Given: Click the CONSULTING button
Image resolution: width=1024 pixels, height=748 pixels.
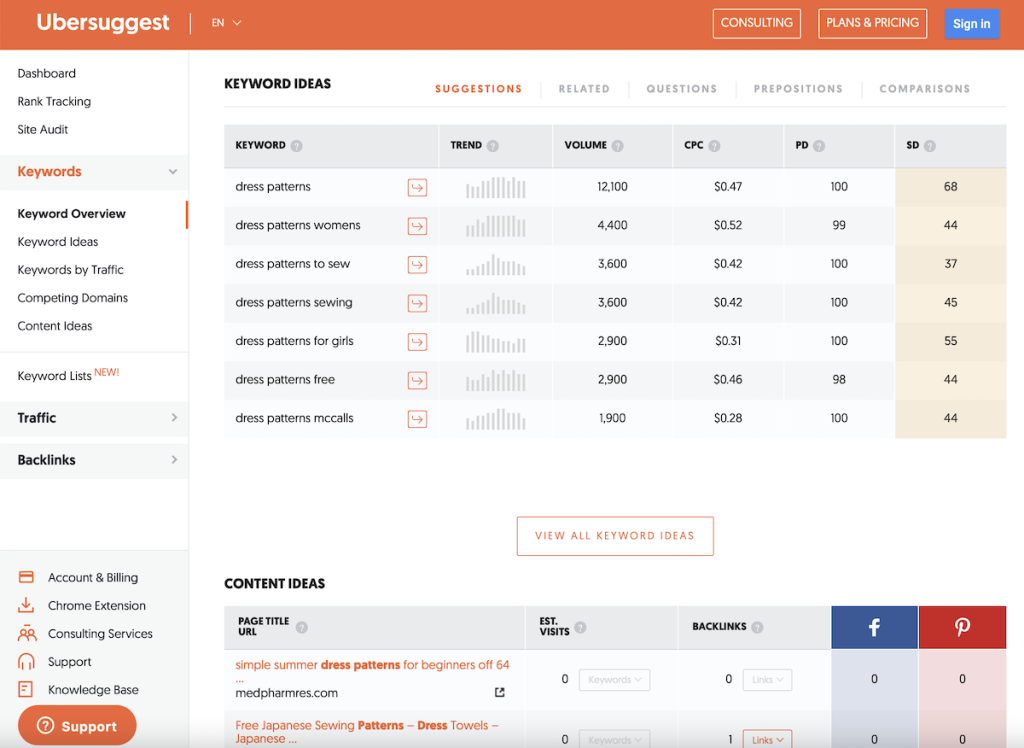Looking at the screenshot, I should point(757,24).
